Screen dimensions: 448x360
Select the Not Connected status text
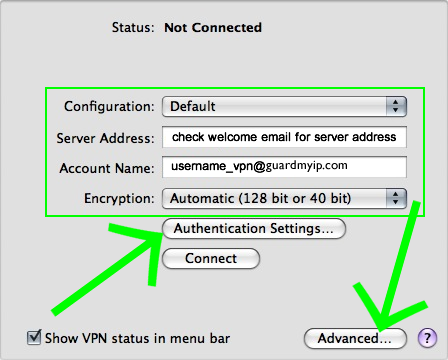(x=213, y=27)
